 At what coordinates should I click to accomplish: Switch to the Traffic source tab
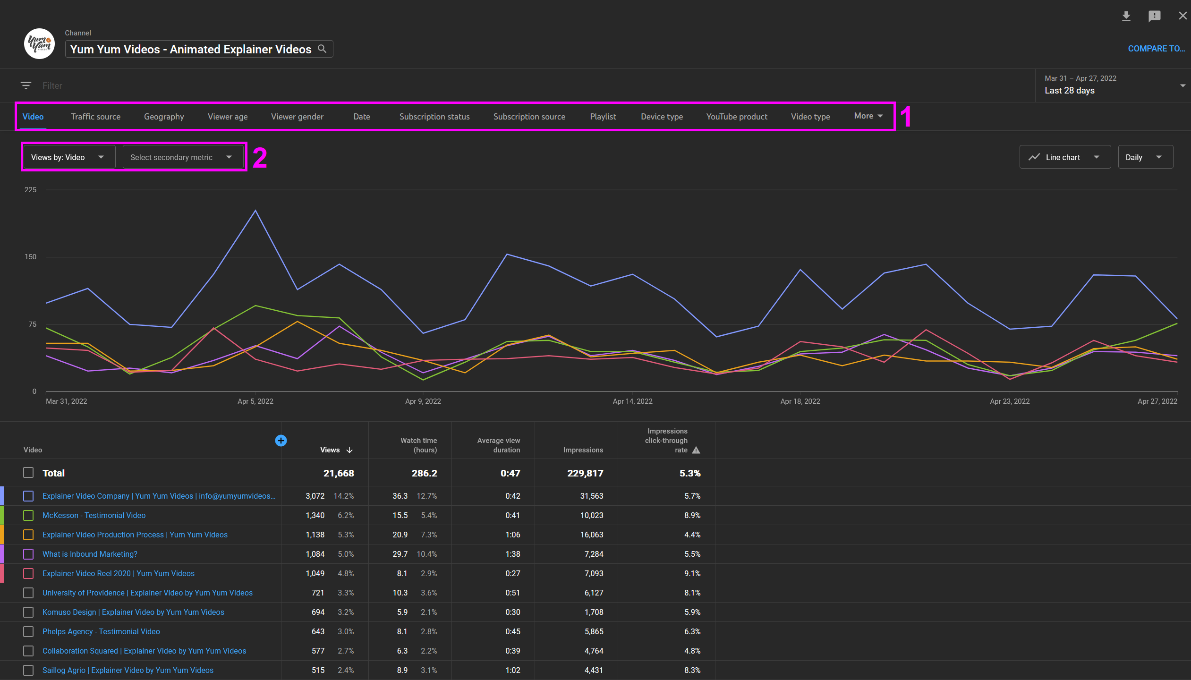(96, 116)
